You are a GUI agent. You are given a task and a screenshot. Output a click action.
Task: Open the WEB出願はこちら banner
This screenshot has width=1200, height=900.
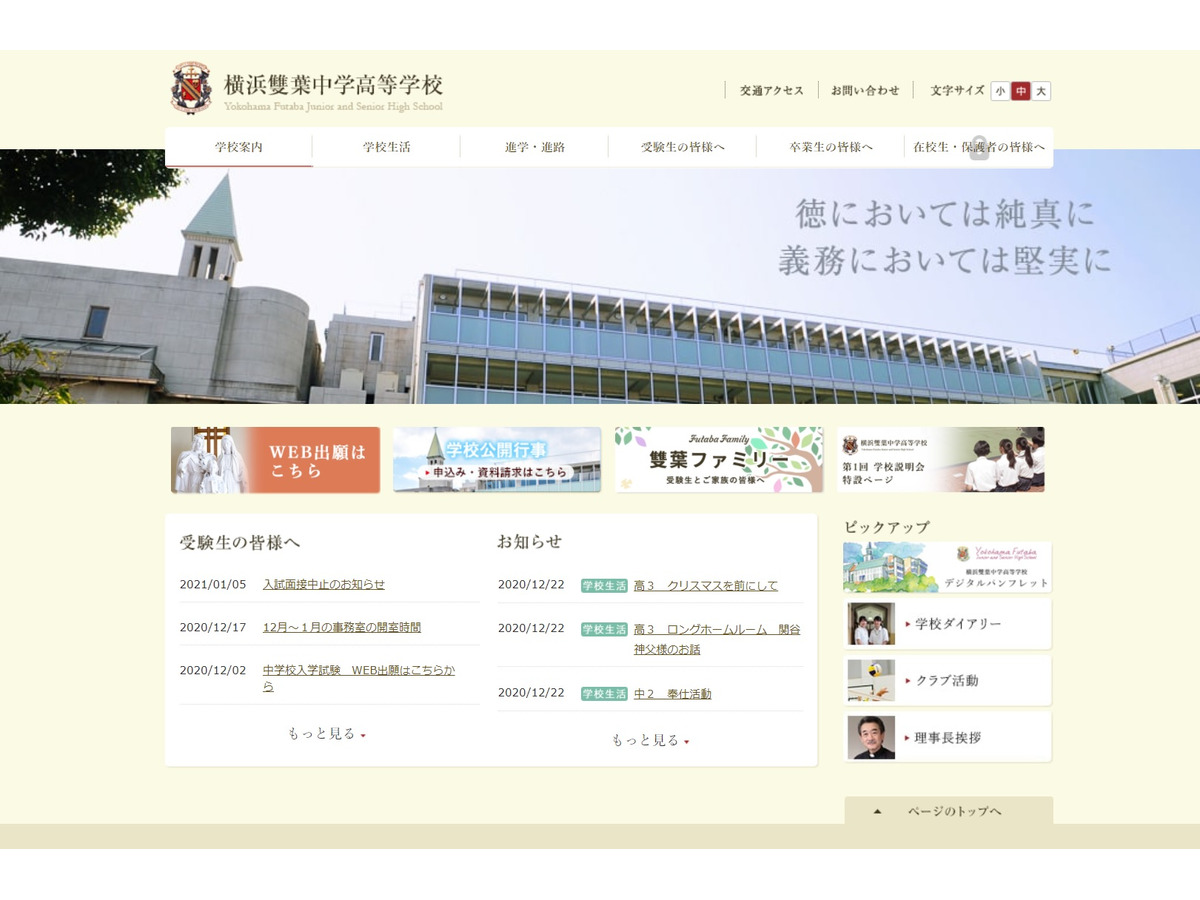coord(276,460)
